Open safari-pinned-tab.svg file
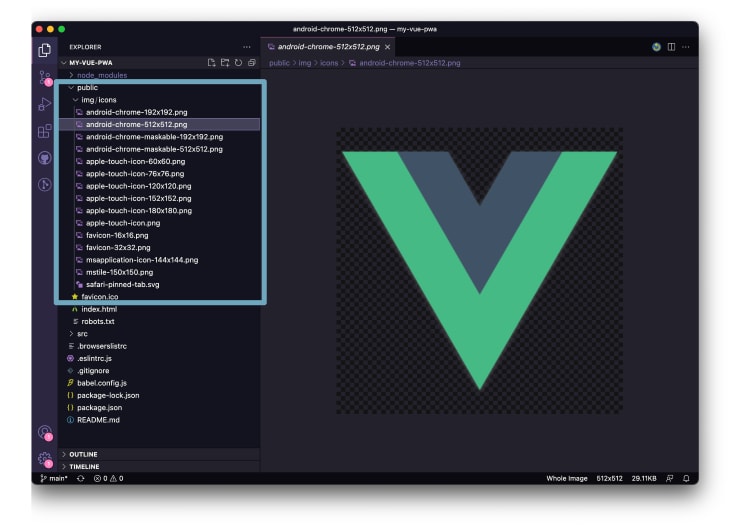 click(160, 284)
